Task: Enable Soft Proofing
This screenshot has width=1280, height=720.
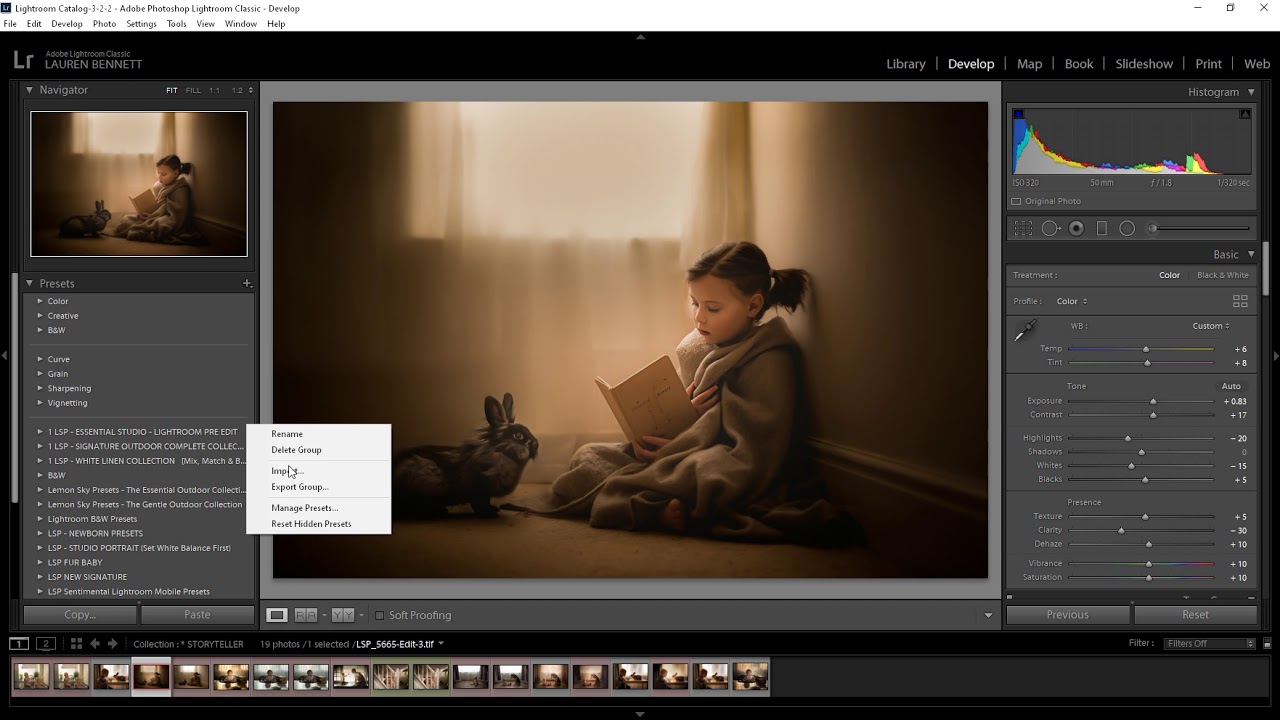Action: [380, 615]
